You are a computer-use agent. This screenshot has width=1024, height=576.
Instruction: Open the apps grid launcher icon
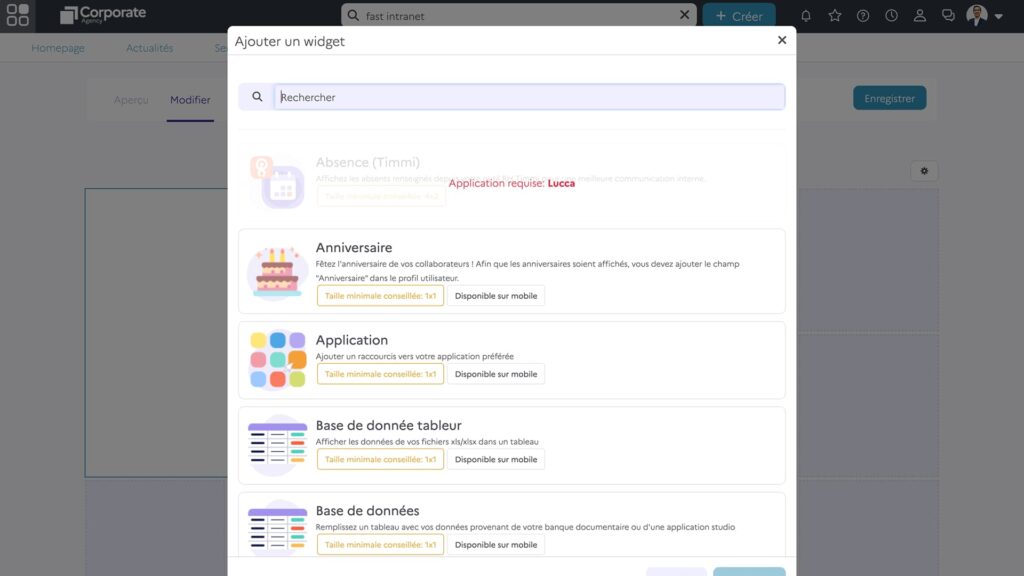[18, 15]
